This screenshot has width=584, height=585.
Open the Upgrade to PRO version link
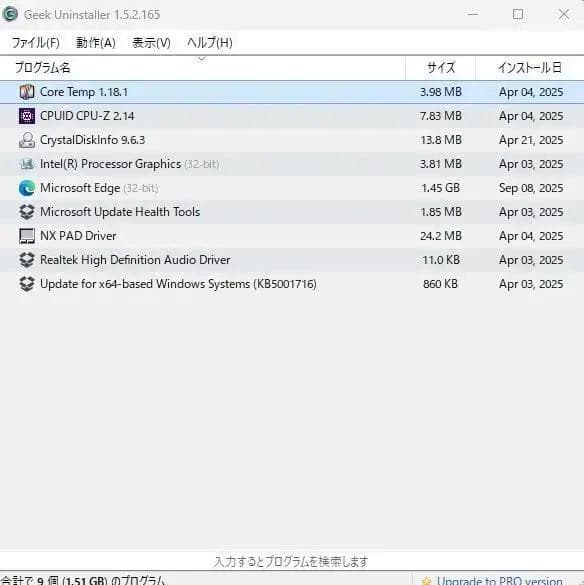(499, 581)
